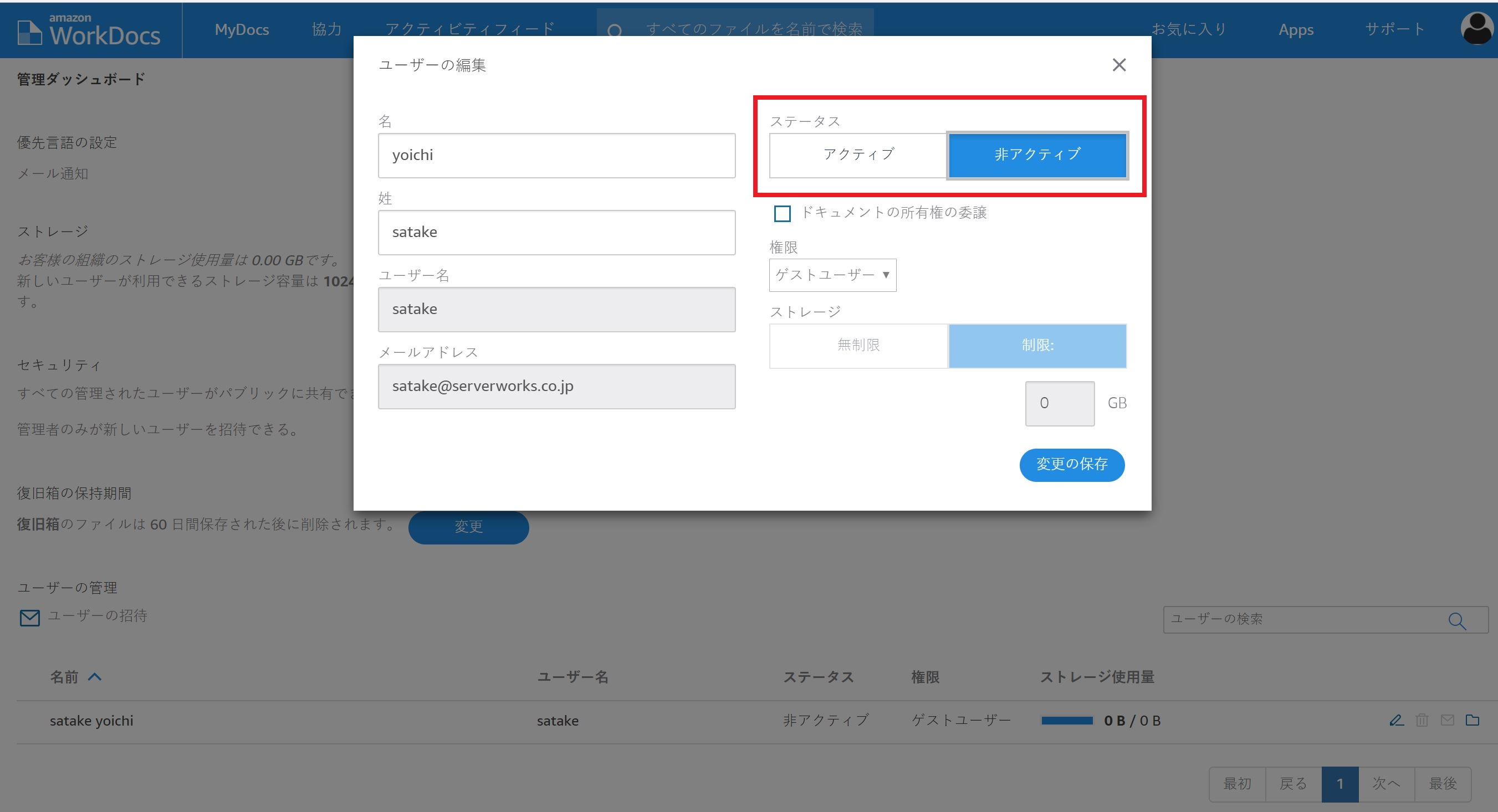This screenshot has height=812, width=1498.
Task: Open アクティビティフィード in navigation
Action: pos(470,29)
